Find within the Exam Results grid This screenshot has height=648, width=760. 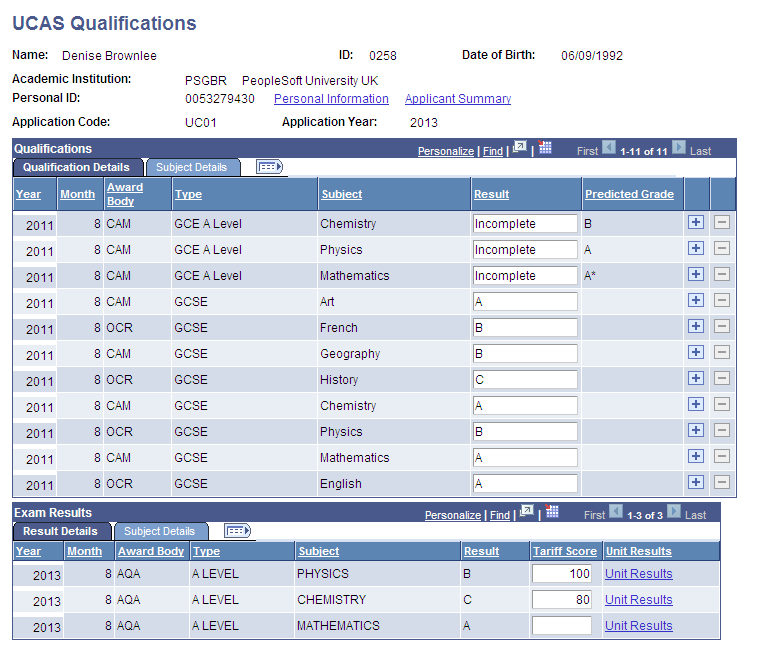coord(500,515)
